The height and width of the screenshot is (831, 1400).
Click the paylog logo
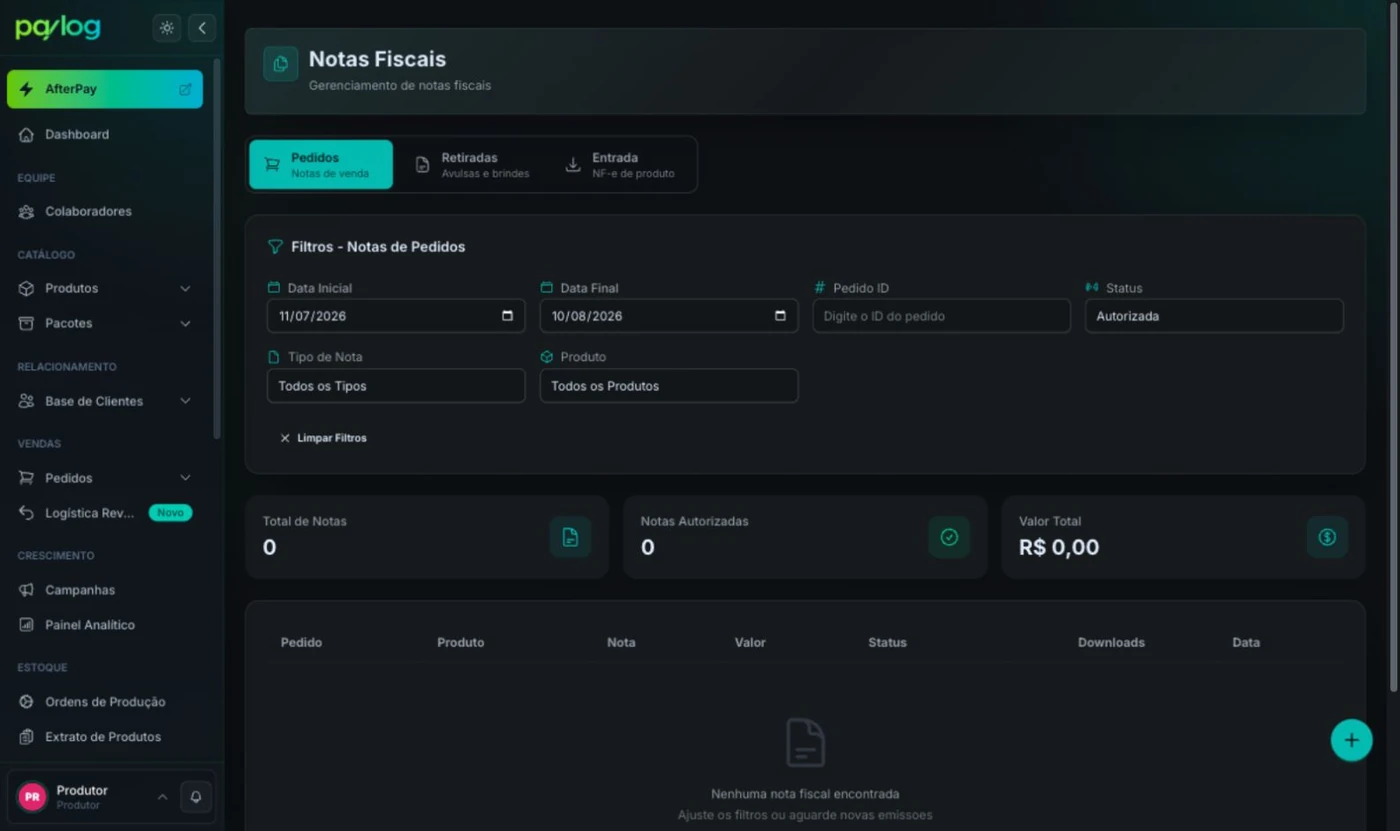pos(58,28)
